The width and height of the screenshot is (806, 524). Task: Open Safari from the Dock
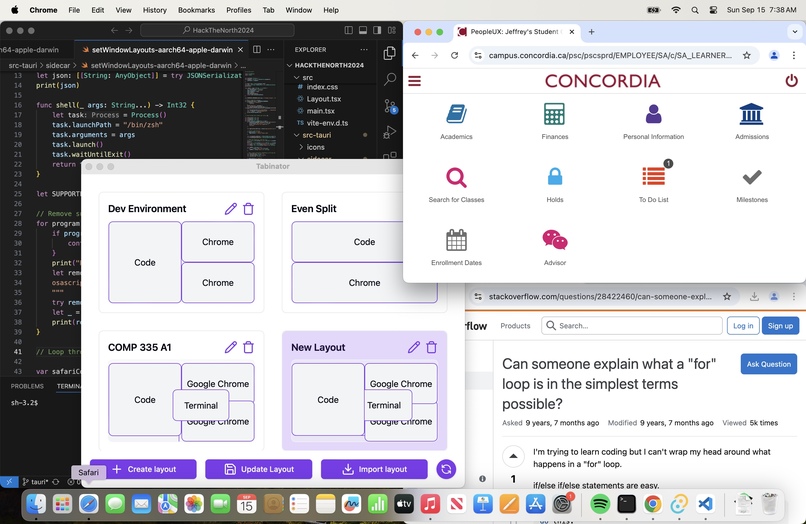(89, 504)
